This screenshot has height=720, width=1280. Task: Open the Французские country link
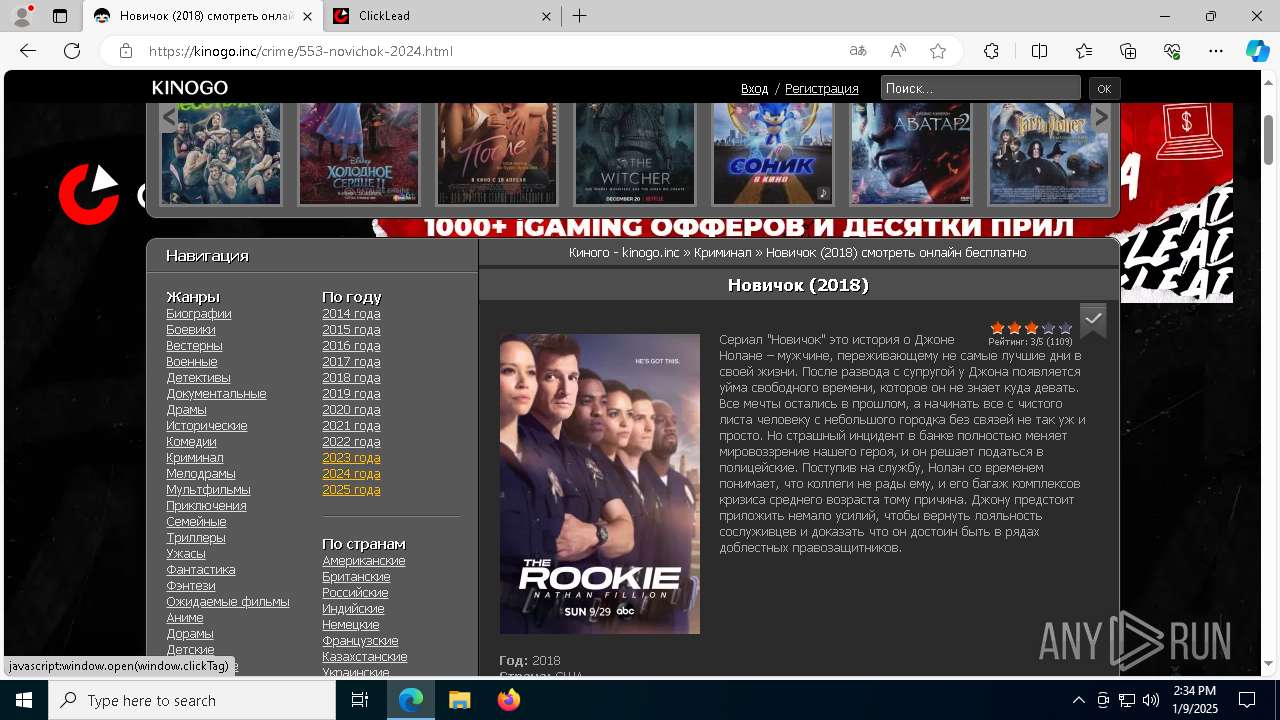tap(360, 640)
